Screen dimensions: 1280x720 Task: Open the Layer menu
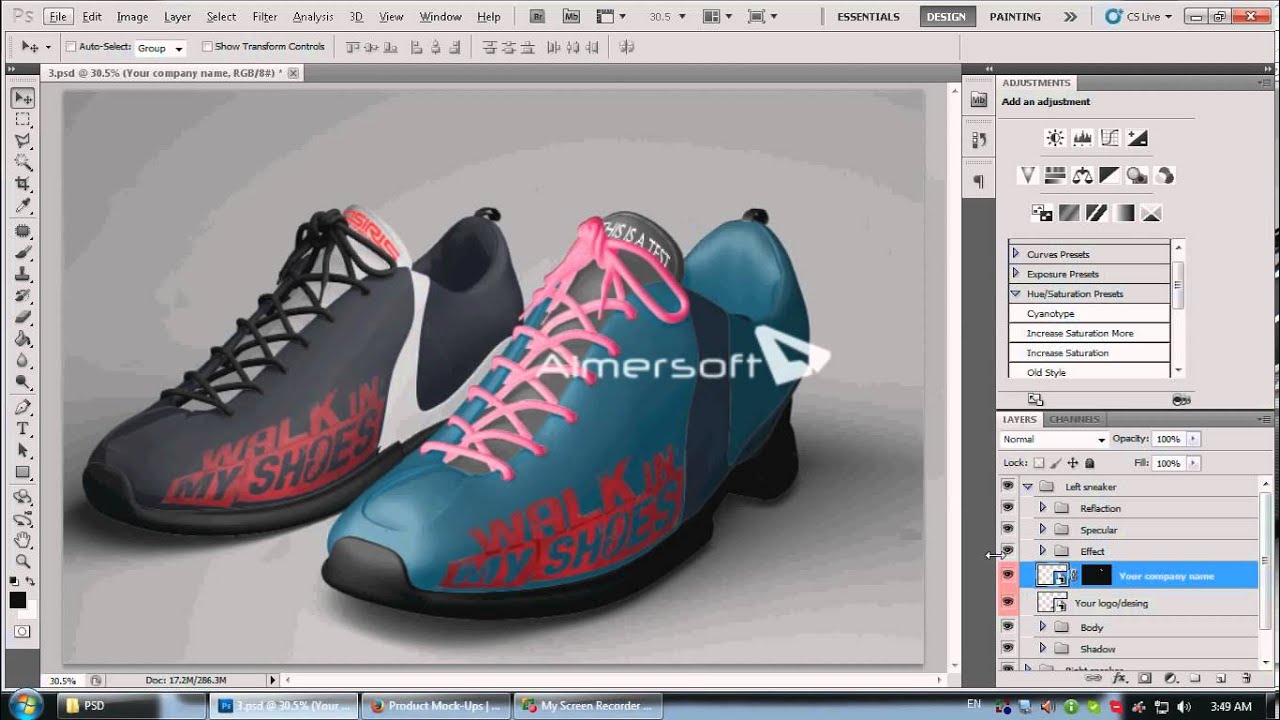point(177,17)
